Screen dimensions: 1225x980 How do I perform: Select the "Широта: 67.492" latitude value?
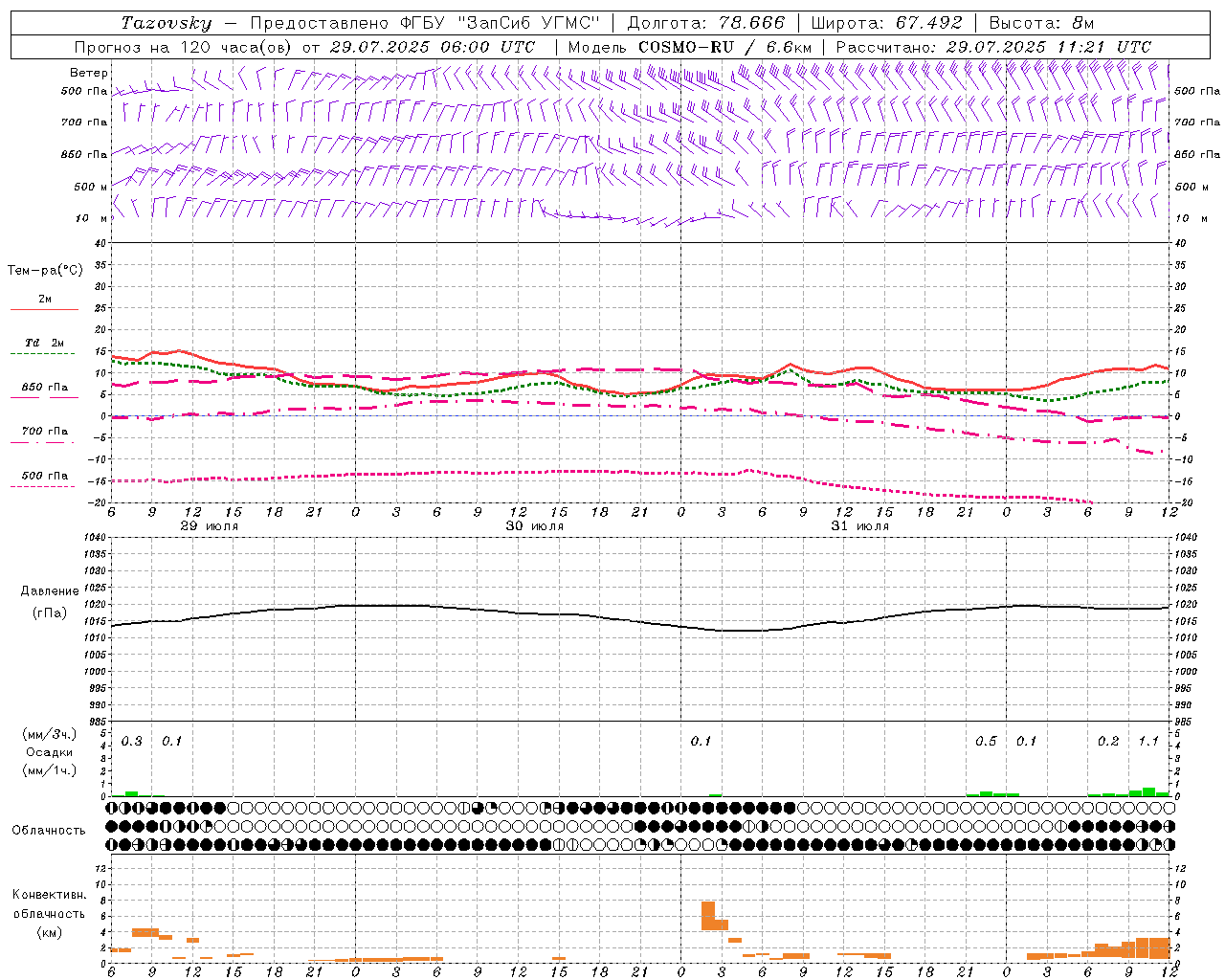click(887, 23)
